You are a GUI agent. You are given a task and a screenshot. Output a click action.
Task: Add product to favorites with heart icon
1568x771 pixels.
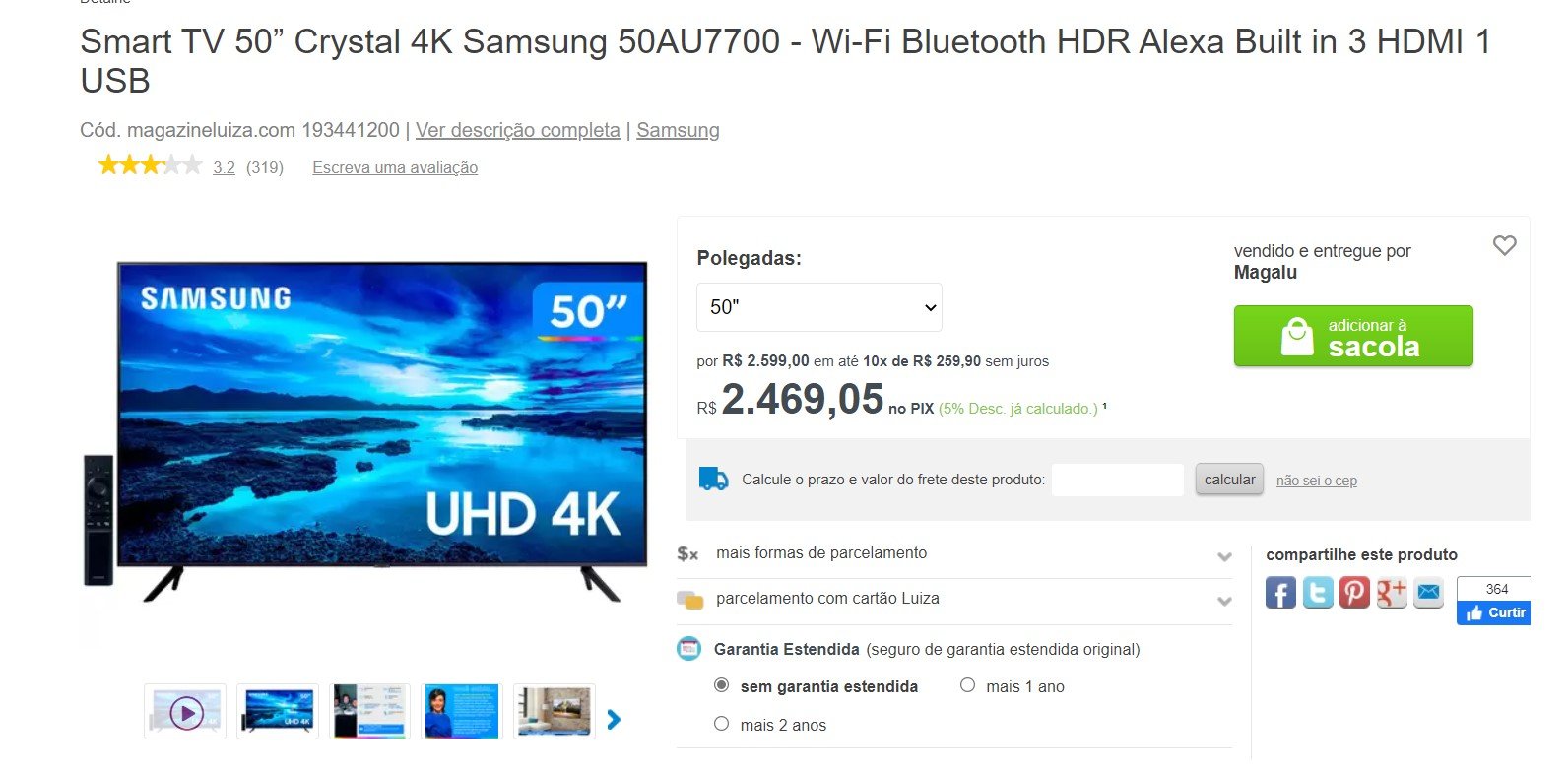coord(1504,245)
